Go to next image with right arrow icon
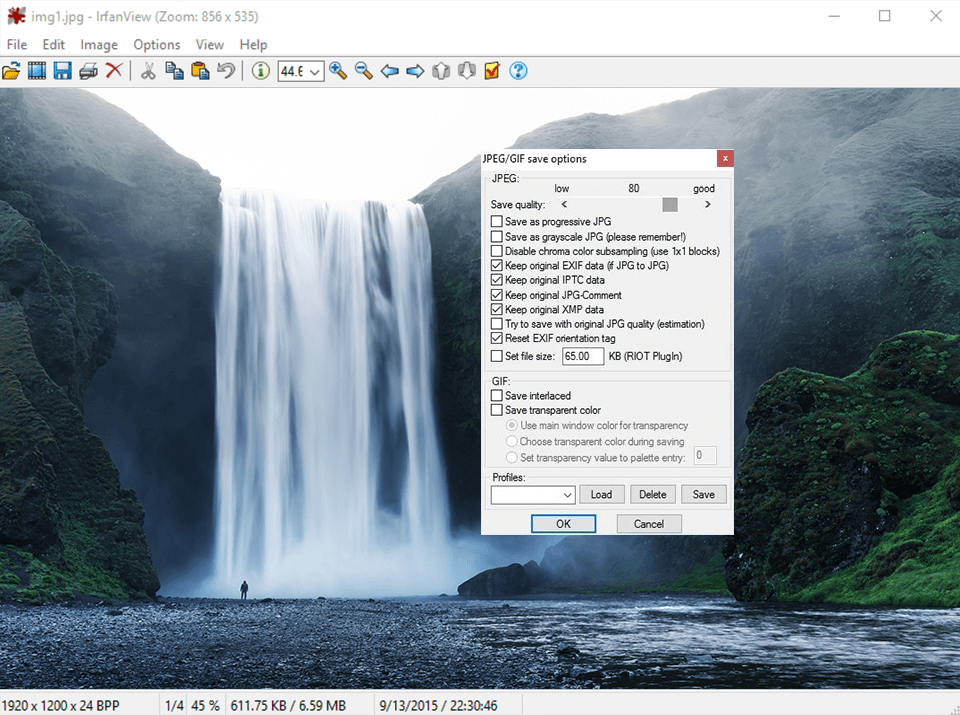Image resolution: width=960 pixels, height=715 pixels. click(415, 71)
